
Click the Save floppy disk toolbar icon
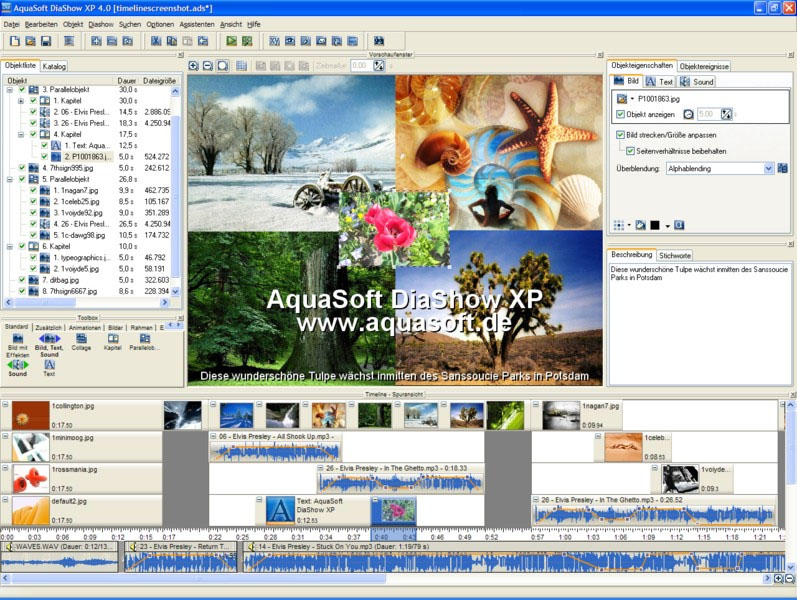click(46, 41)
